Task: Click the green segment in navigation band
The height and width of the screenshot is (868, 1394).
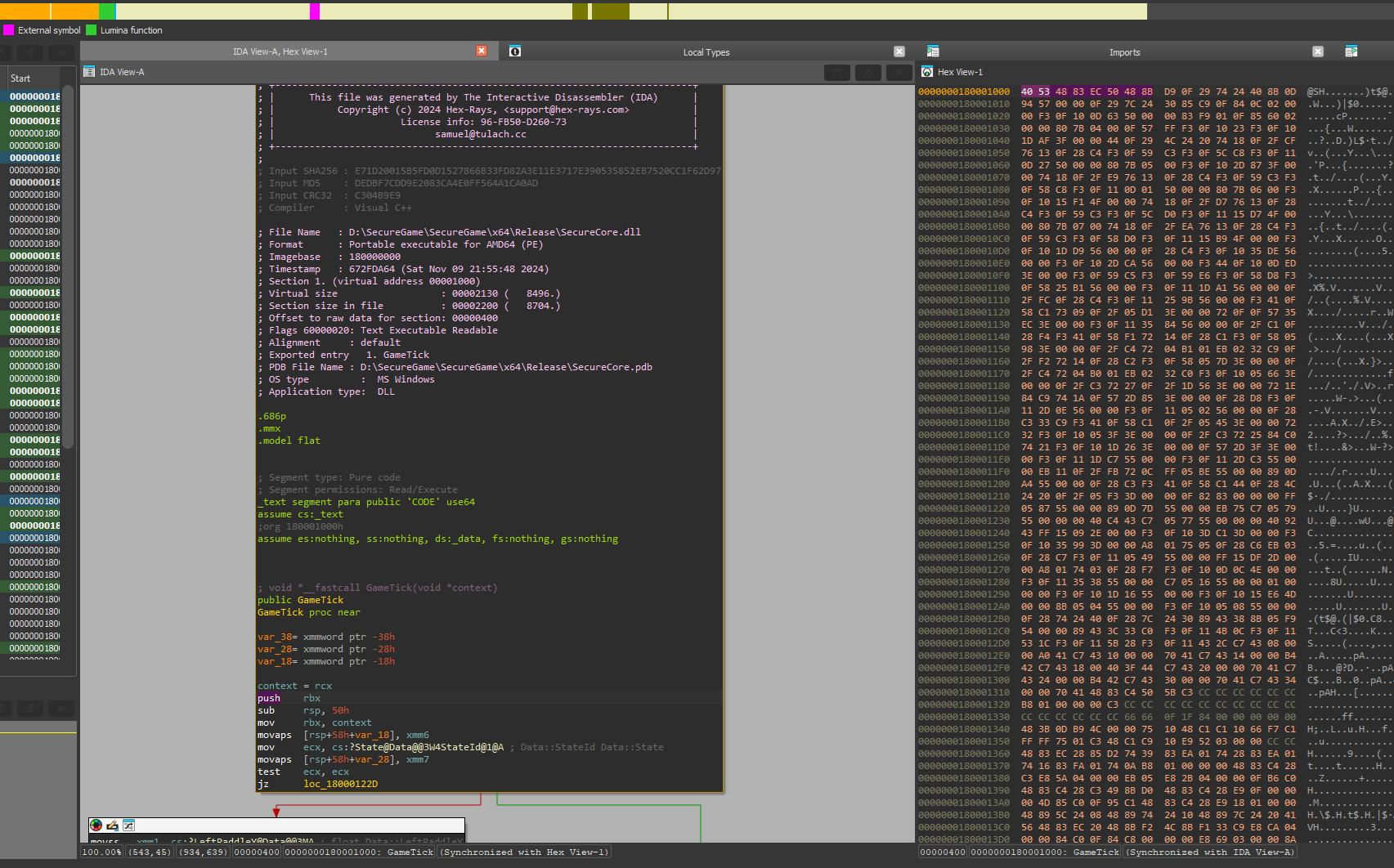Action: 107,11
